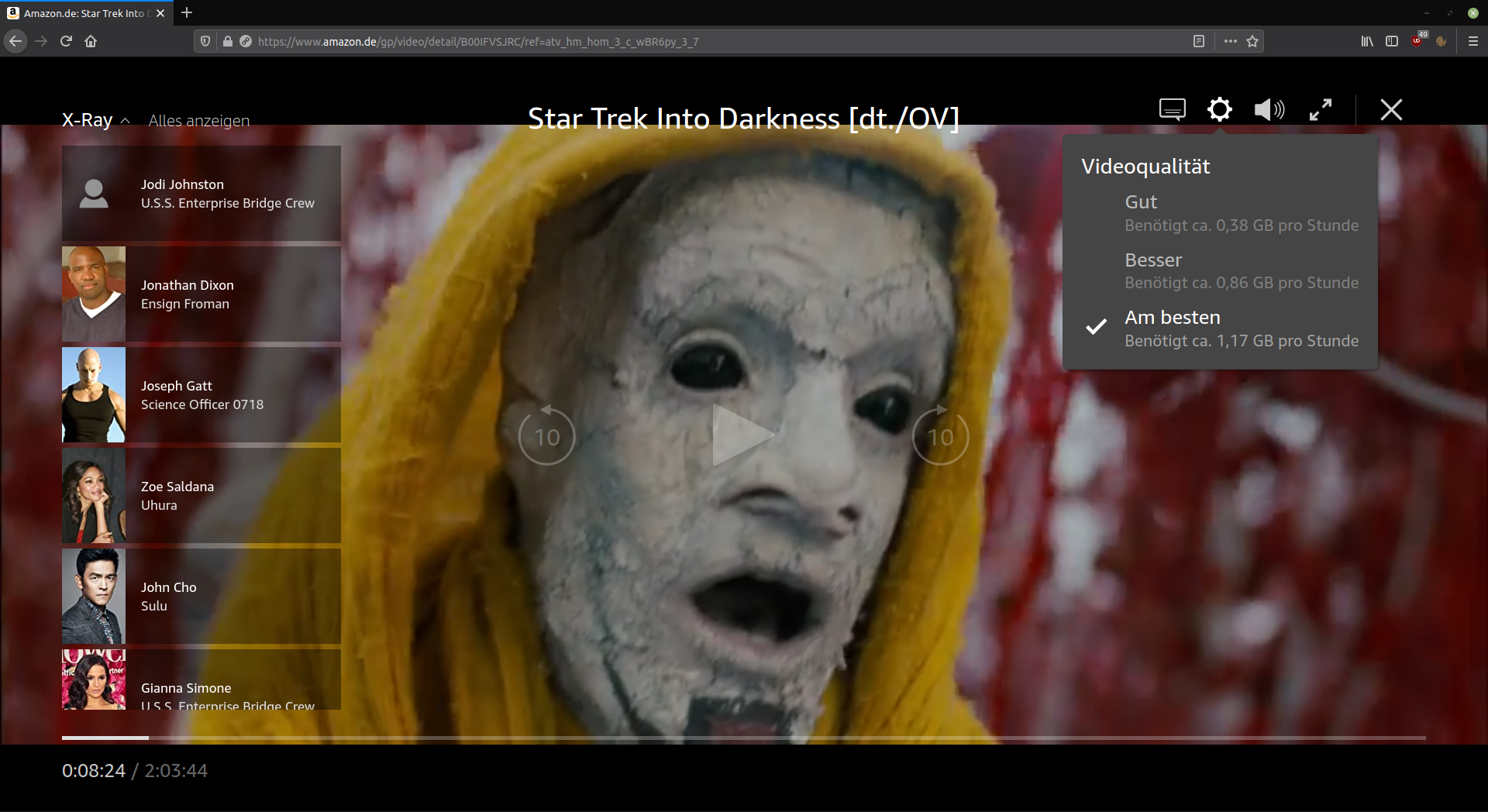Screen dimensions: 1488x812
Task: Close the Amazon.de Star Trek tab
Action: (x=160, y=13)
